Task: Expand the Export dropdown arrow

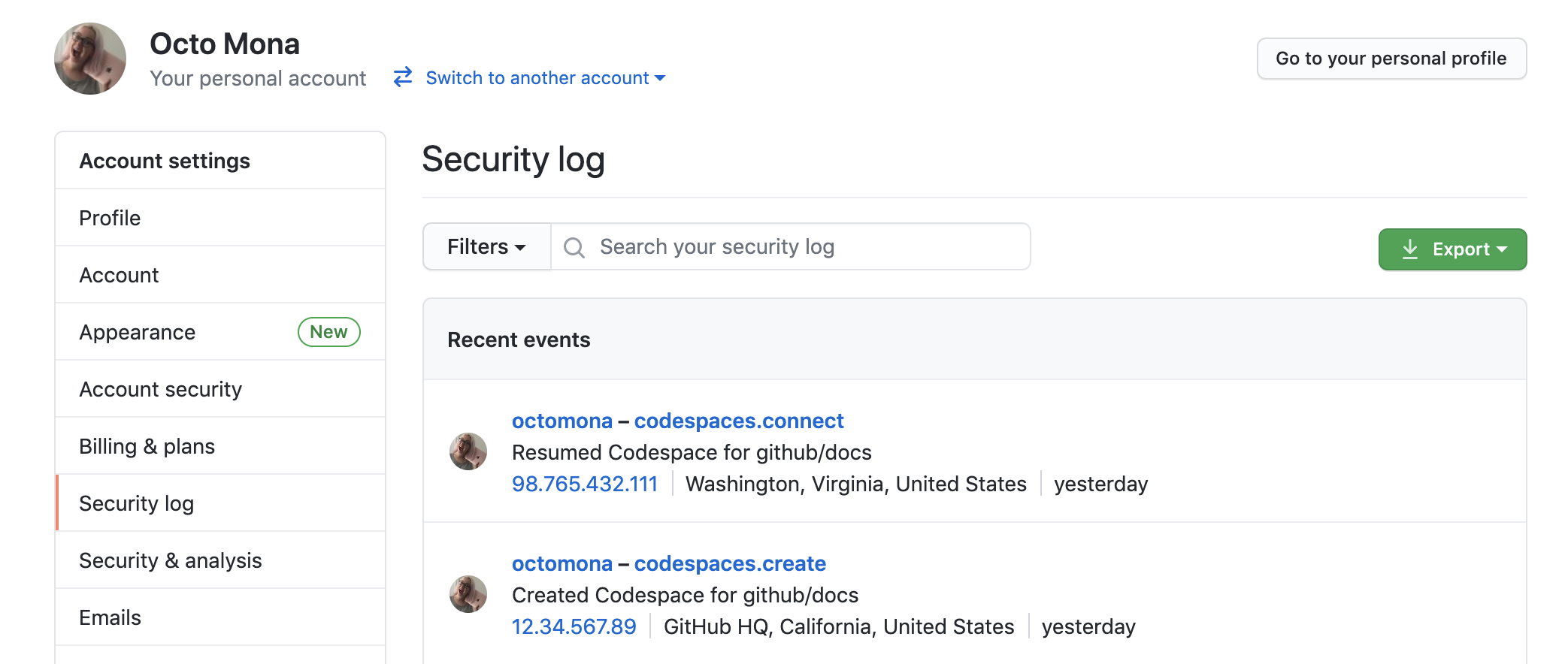Action: click(x=1503, y=249)
